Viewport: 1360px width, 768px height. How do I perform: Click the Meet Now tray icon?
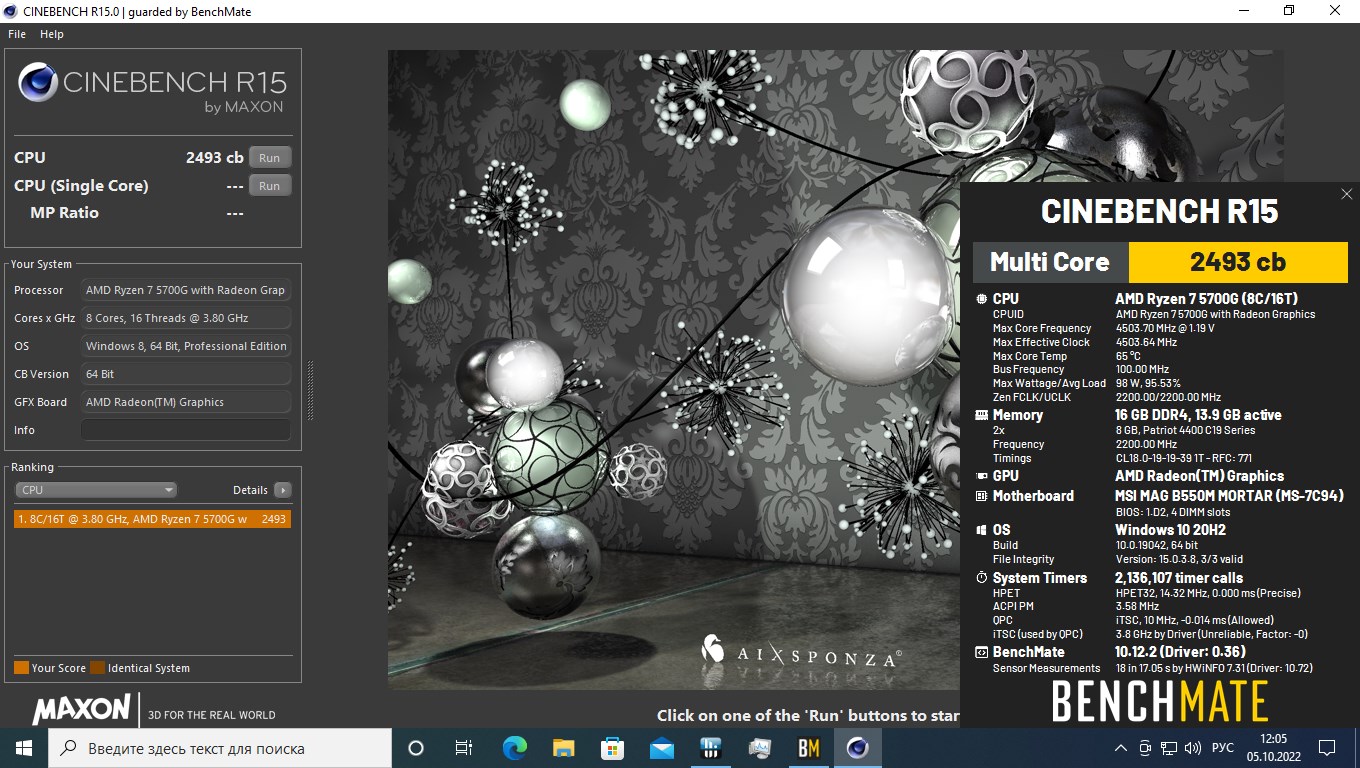click(x=1146, y=748)
